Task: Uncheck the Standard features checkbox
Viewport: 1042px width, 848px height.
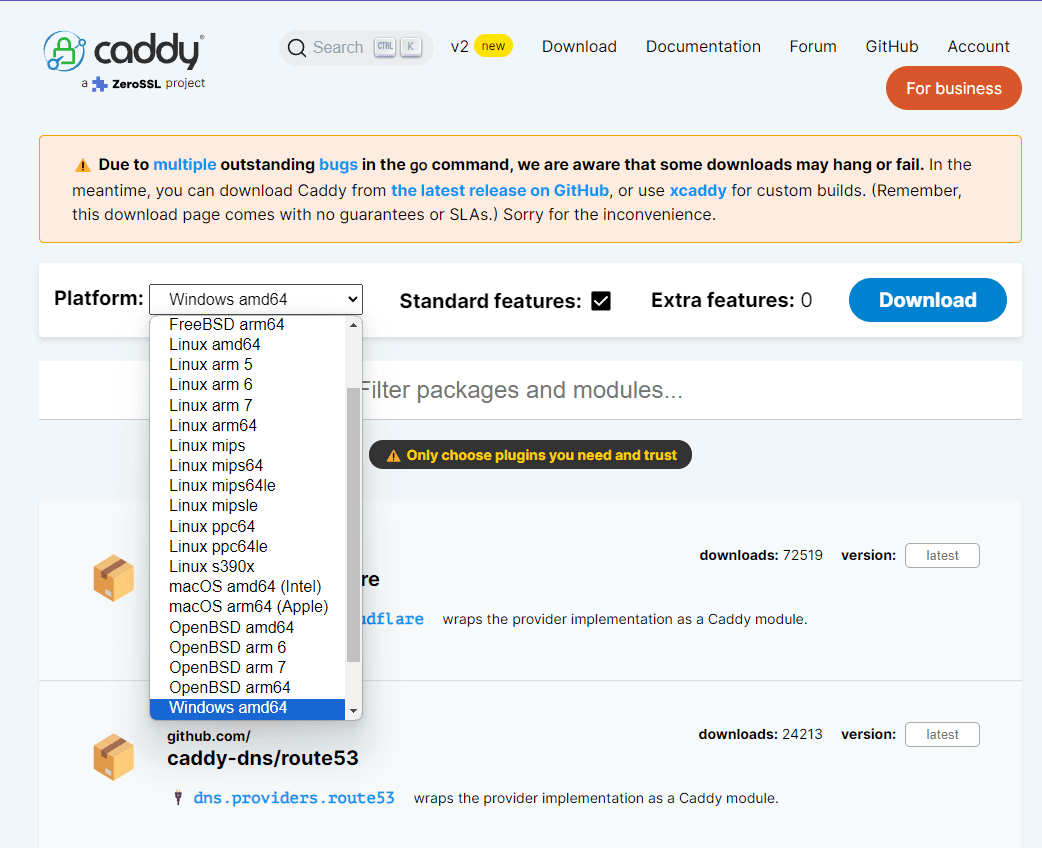Action: (x=600, y=299)
